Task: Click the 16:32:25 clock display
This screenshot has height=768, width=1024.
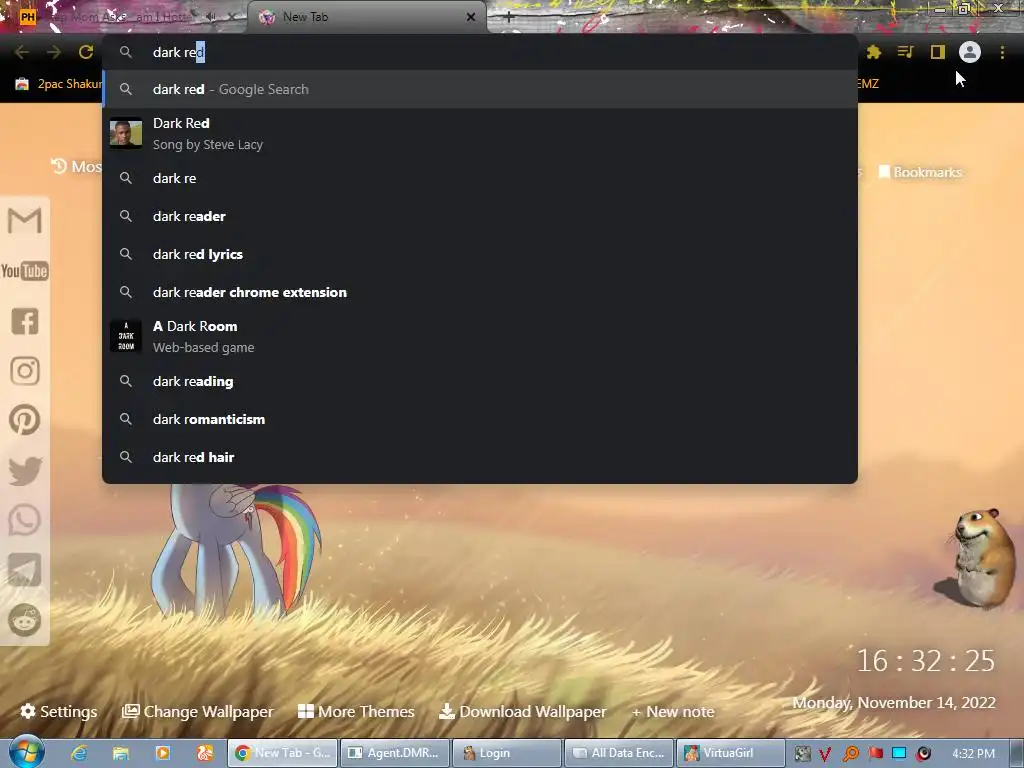Action: pyautogui.click(x=925, y=661)
